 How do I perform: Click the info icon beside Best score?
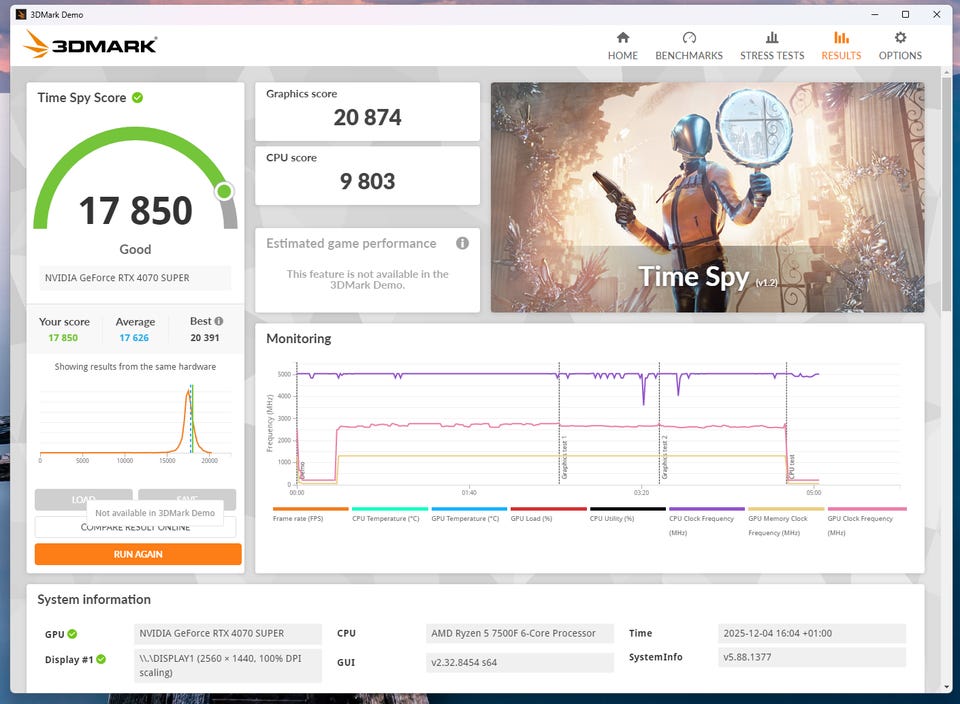219,321
